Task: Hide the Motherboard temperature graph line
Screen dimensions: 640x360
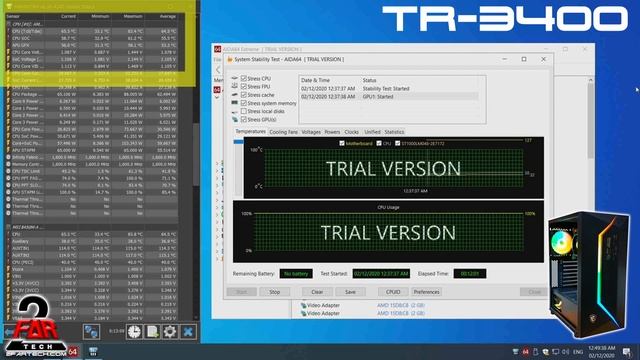Action: point(342,143)
